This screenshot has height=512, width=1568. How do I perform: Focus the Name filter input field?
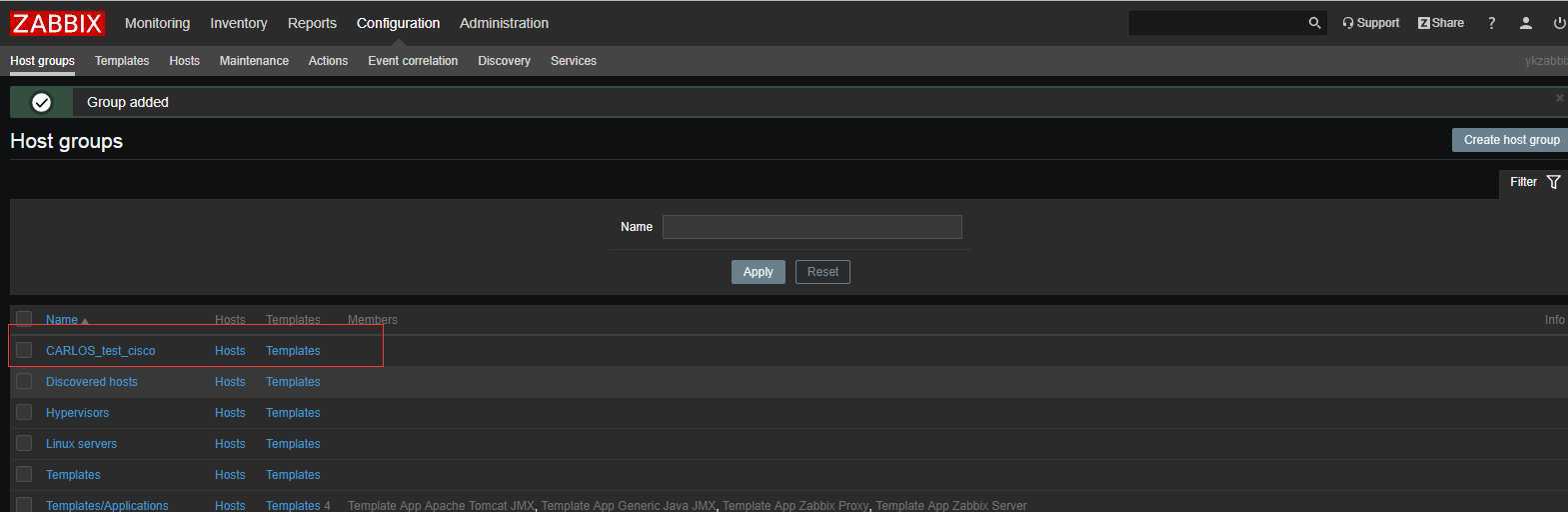pos(812,227)
